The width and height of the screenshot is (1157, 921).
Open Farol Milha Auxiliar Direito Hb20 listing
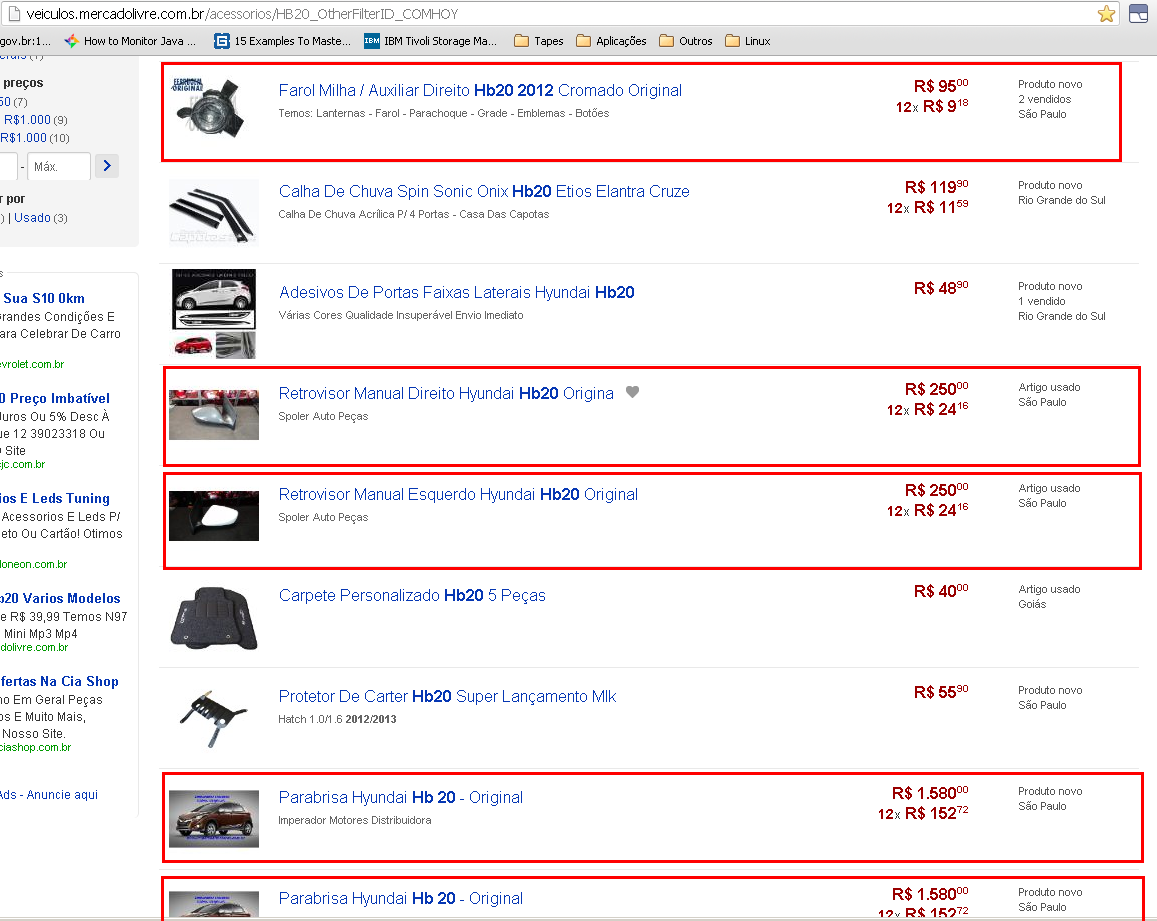pos(480,90)
